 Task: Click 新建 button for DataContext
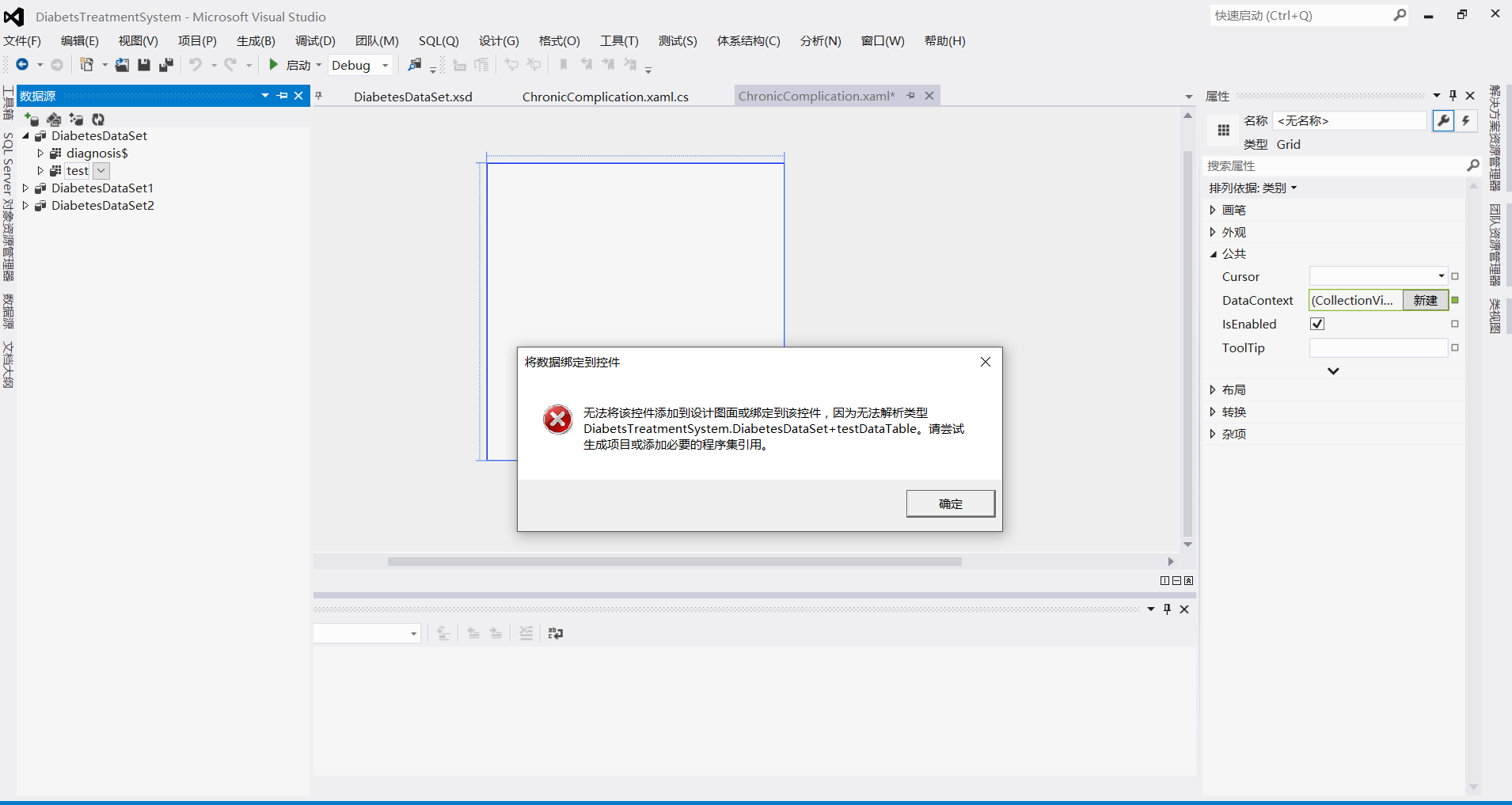click(x=1426, y=300)
